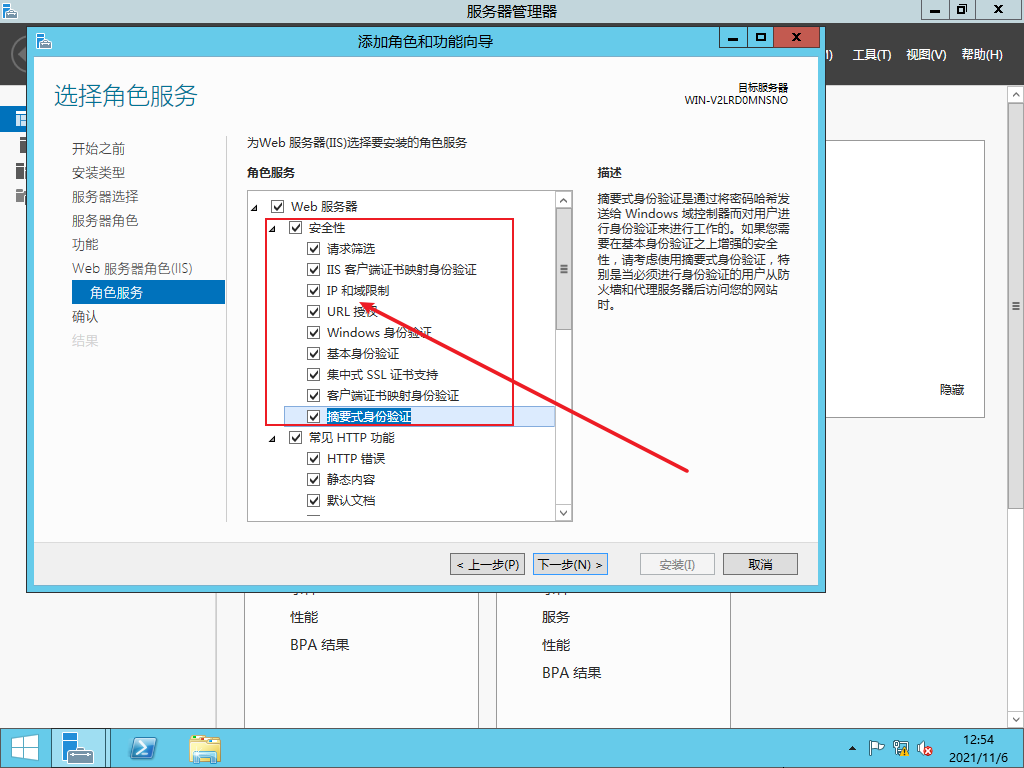This screenshot has height=768, width=1024.
Task: Click Server Manager scrollbar down arrow
Action: coord(1016,720)
